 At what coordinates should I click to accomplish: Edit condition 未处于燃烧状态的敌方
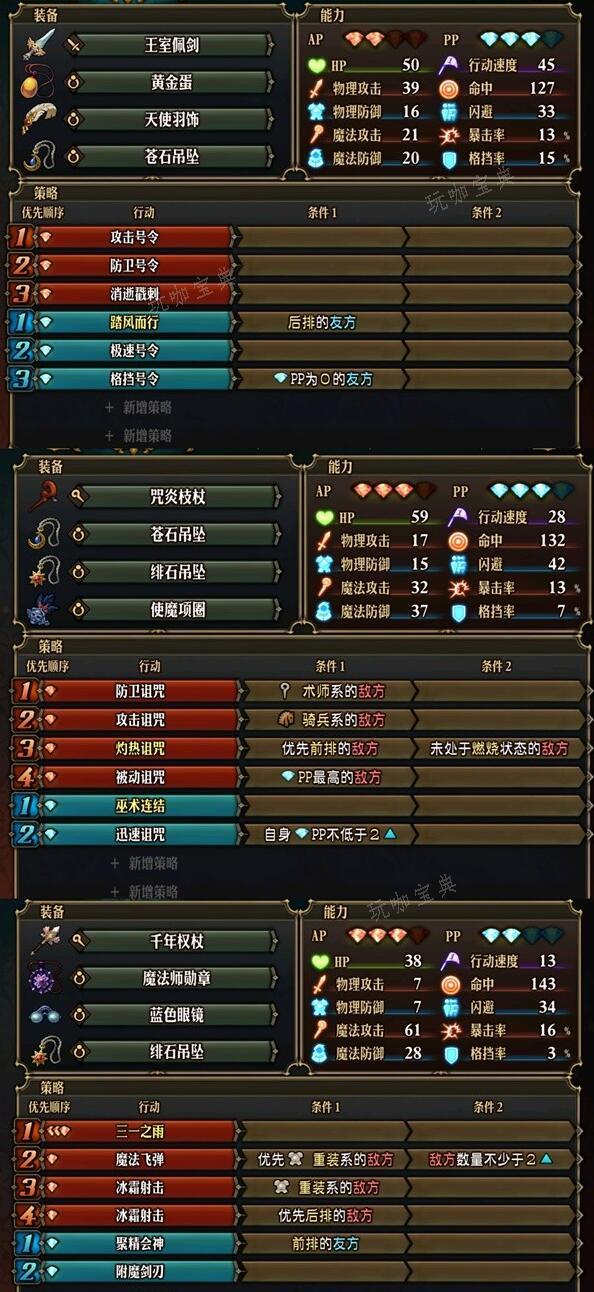(x=498, y=748)
